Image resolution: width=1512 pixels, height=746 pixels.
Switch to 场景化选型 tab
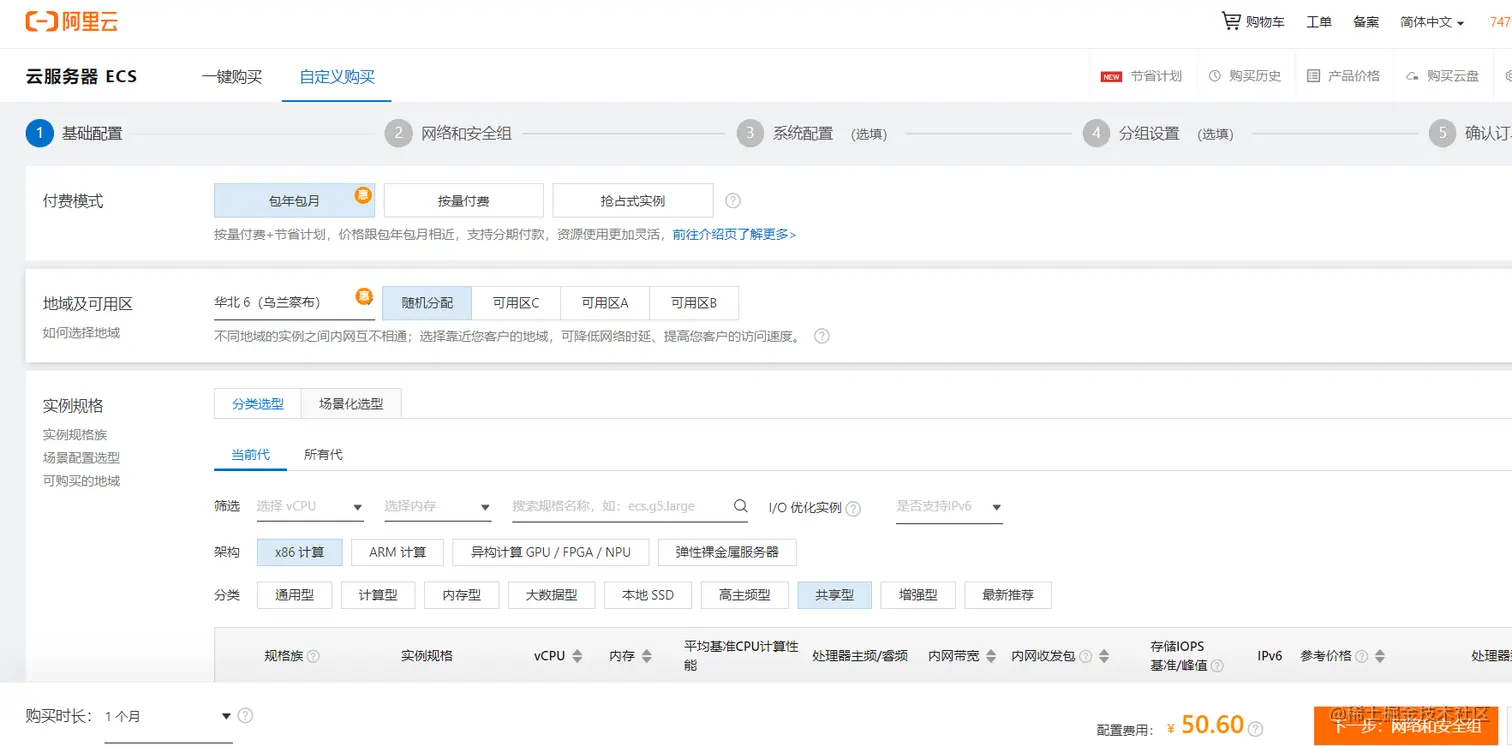[351, 404]
